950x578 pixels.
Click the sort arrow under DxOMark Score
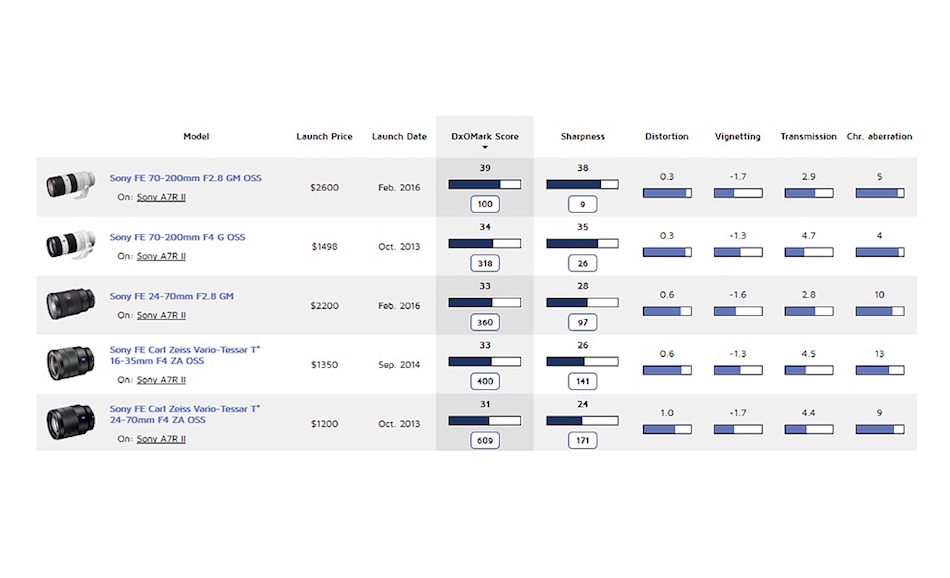tap(485, 148)
